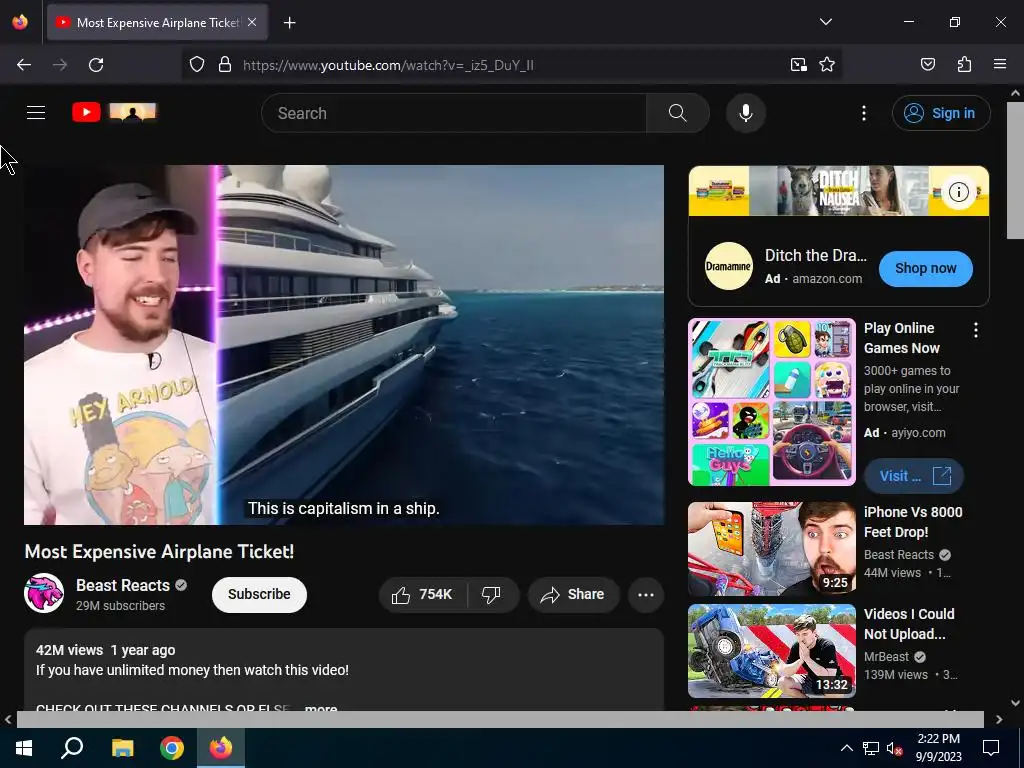
Task: Open Dramamine advertiser logo
Action: point(728,266)
